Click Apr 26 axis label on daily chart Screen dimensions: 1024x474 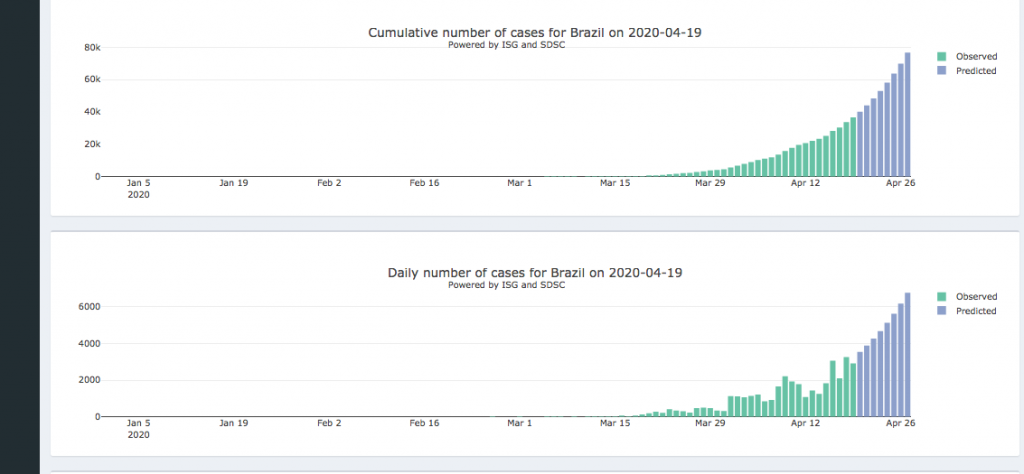(x=901, y=423)
